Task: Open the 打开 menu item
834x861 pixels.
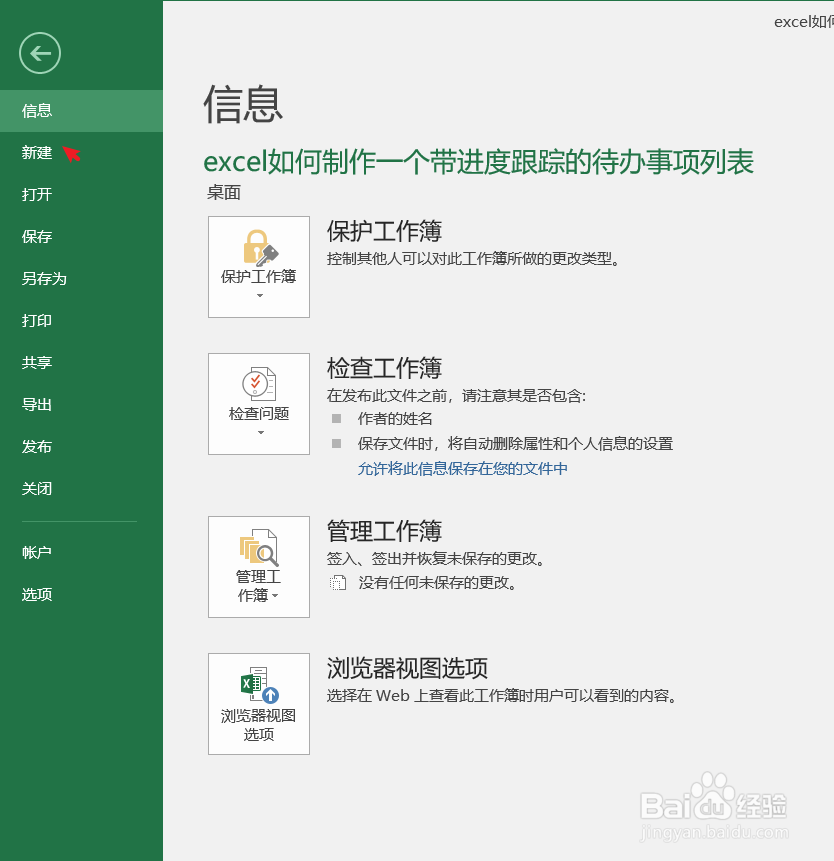Action: point(81,194)
